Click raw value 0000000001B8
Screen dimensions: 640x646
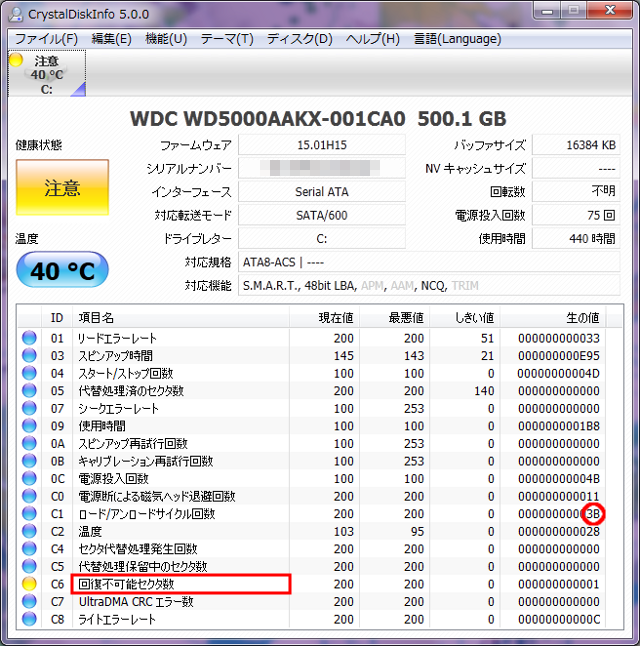[x=559, y=426]
